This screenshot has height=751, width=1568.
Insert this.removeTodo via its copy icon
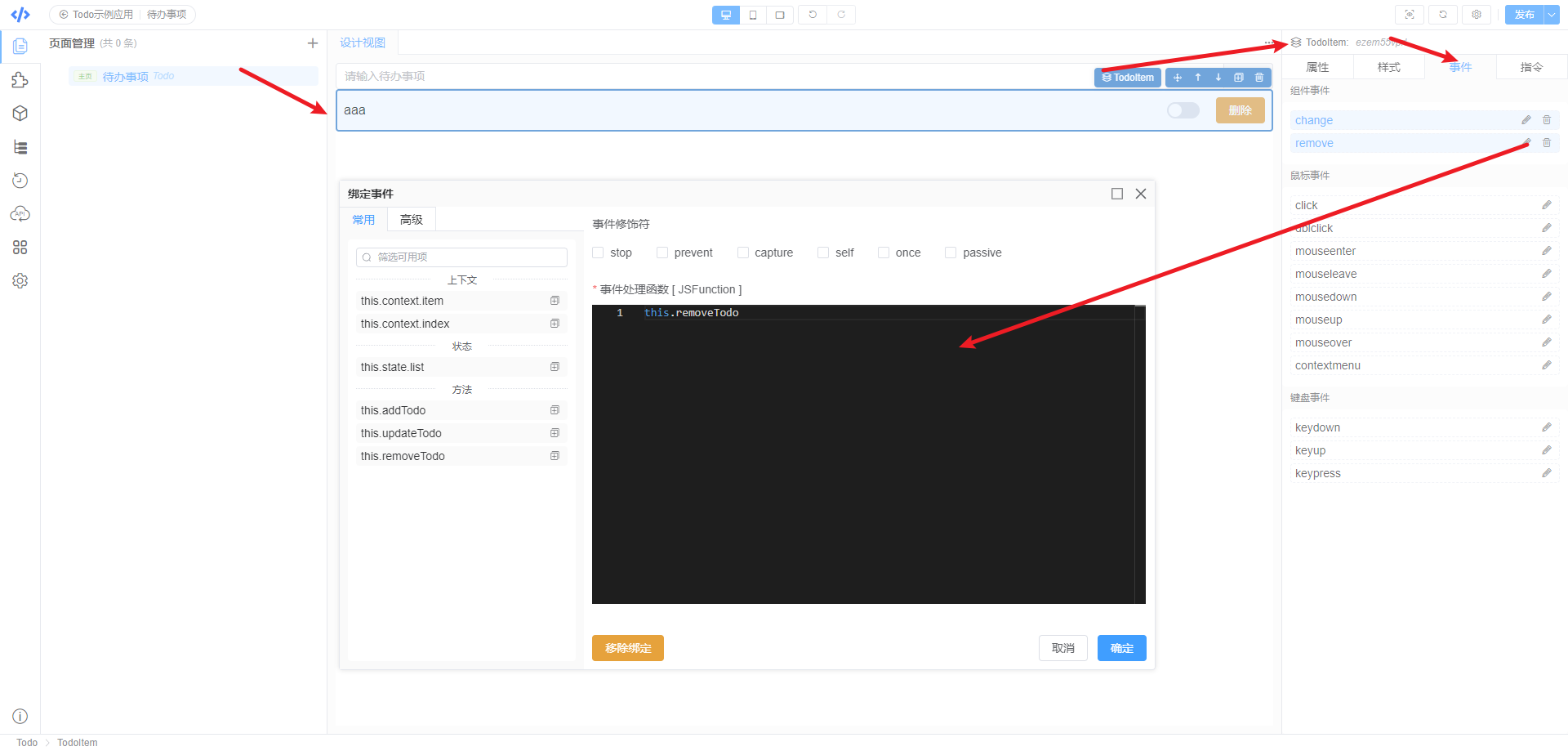coord(555,456)
